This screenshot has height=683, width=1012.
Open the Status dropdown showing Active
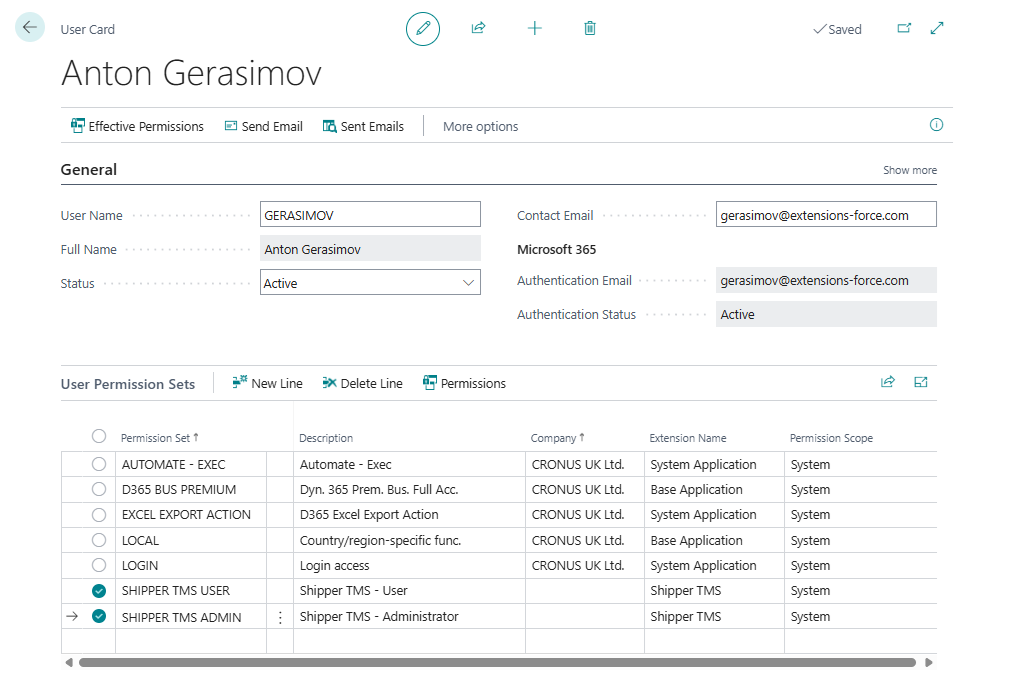467,283
